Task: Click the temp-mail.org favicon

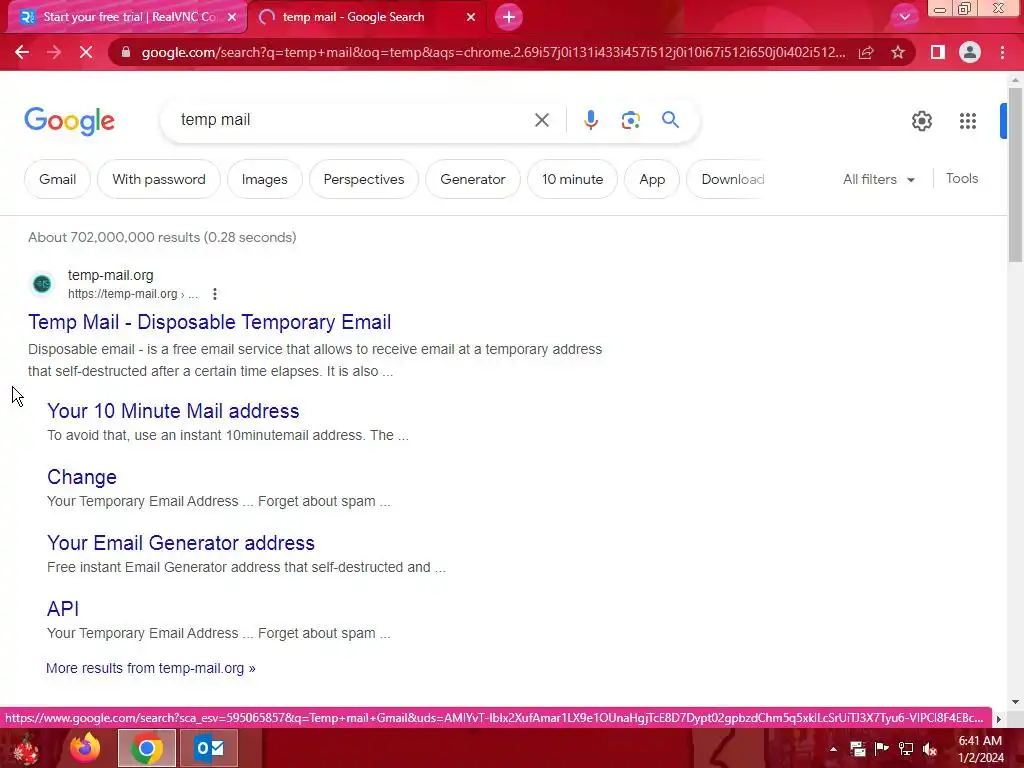Action: point(42,284)
